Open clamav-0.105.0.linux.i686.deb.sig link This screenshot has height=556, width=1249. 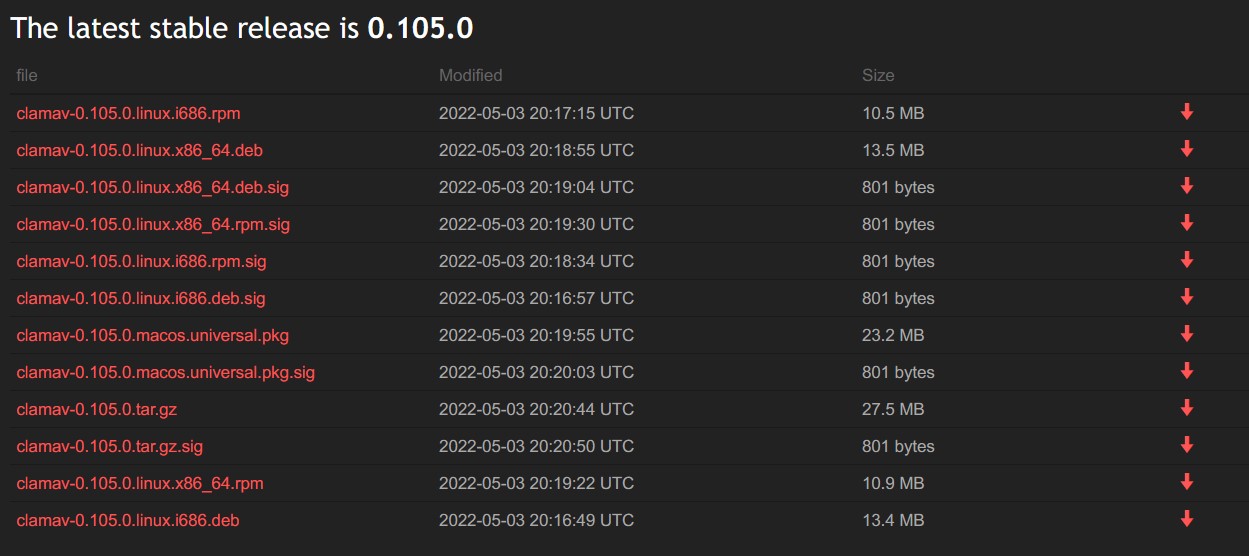(x=141, y=298)
